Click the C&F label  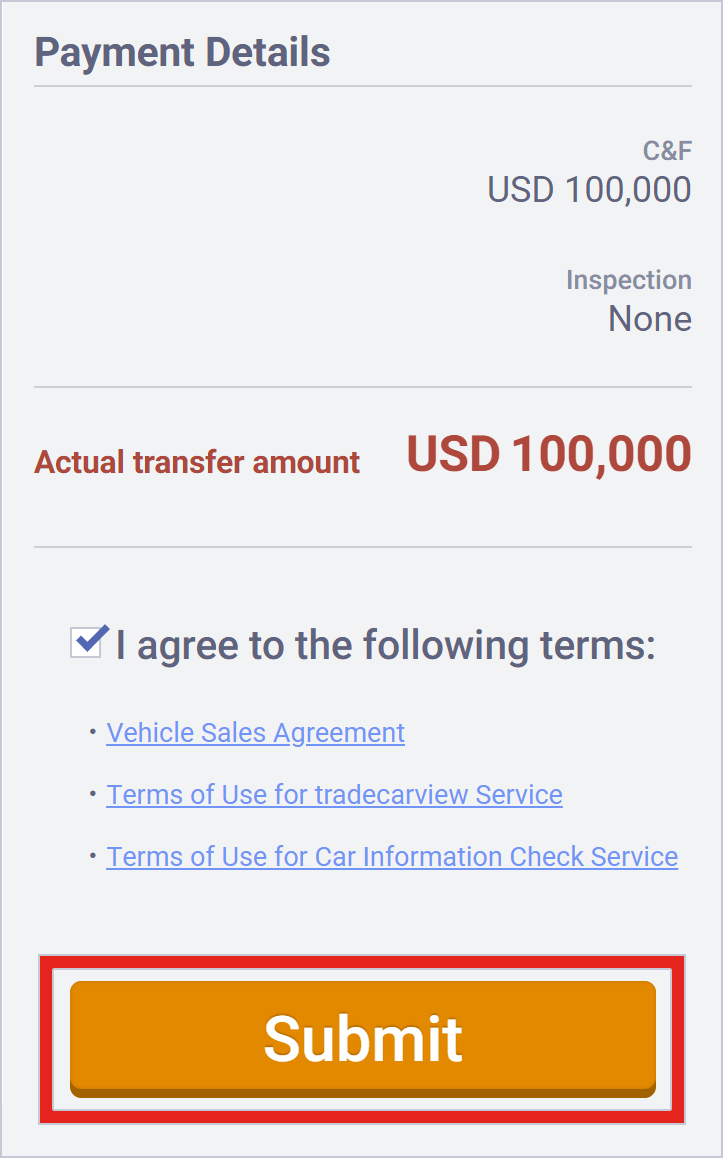pyautogui.click(x=667, y=150)
